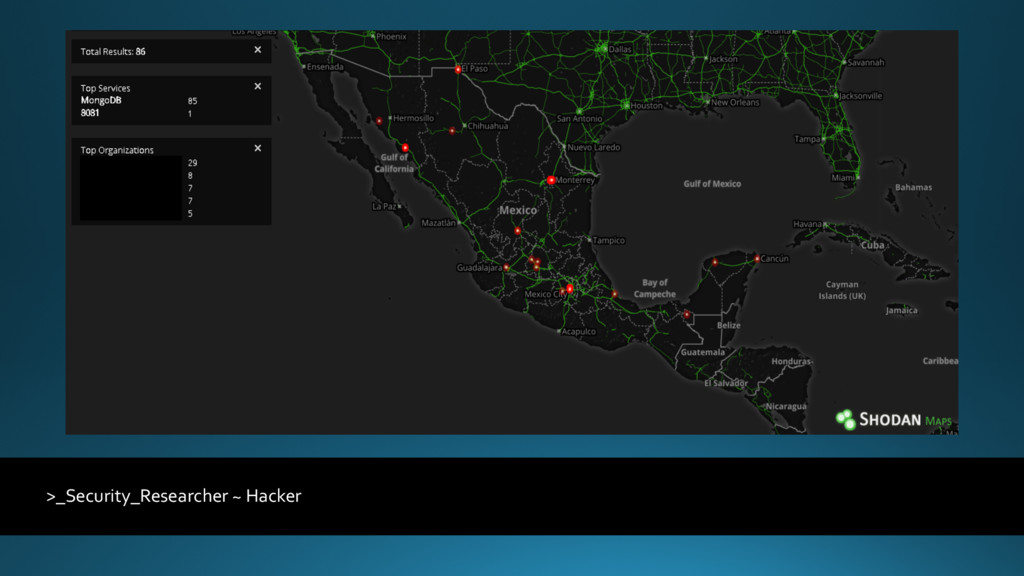Click the Security_Researcher ~ Hacker caption

[174, 496]
